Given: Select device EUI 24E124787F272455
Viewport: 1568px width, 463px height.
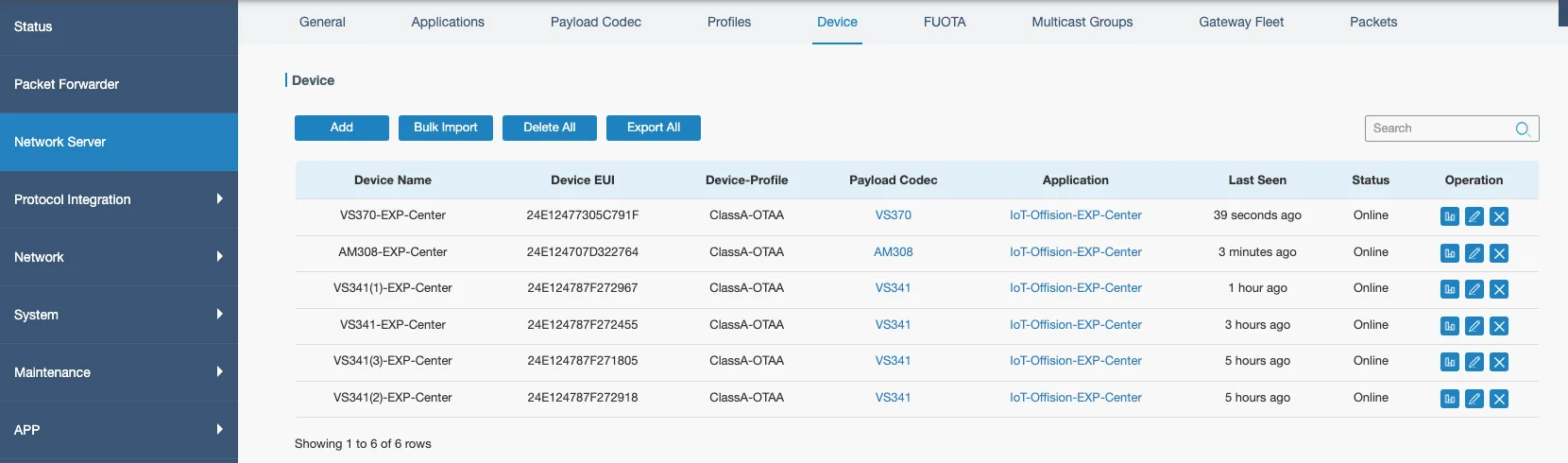Looking at the screenshot, I should coord(583,325).
